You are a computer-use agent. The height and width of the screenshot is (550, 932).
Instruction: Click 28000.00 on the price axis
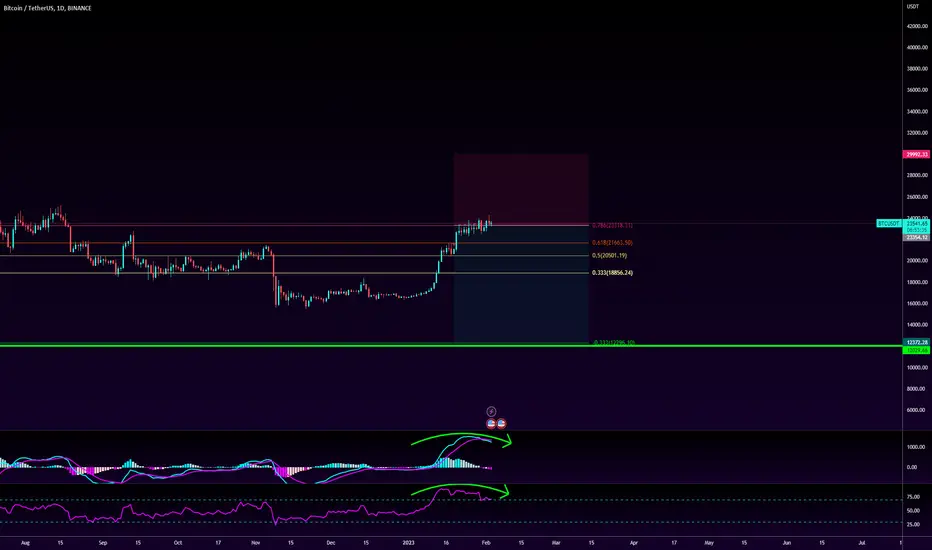coord(918,175)
